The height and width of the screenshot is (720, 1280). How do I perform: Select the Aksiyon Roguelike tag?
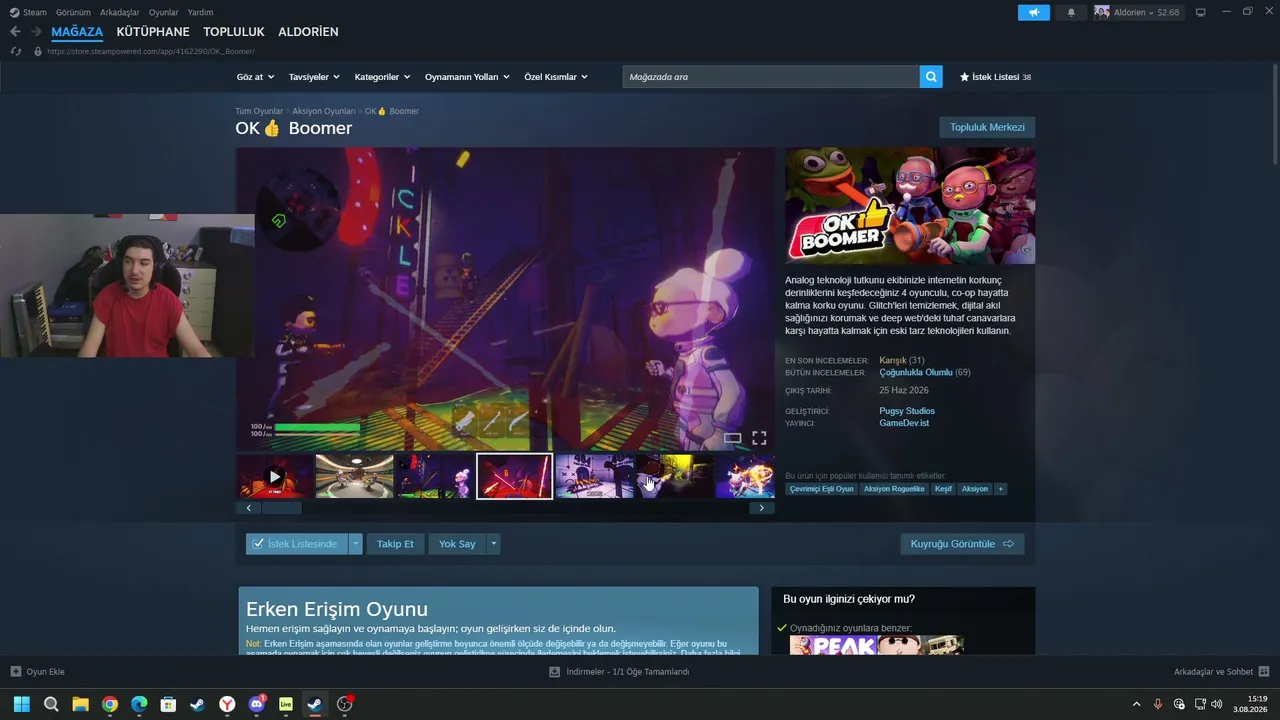click(x=895, y=489)
